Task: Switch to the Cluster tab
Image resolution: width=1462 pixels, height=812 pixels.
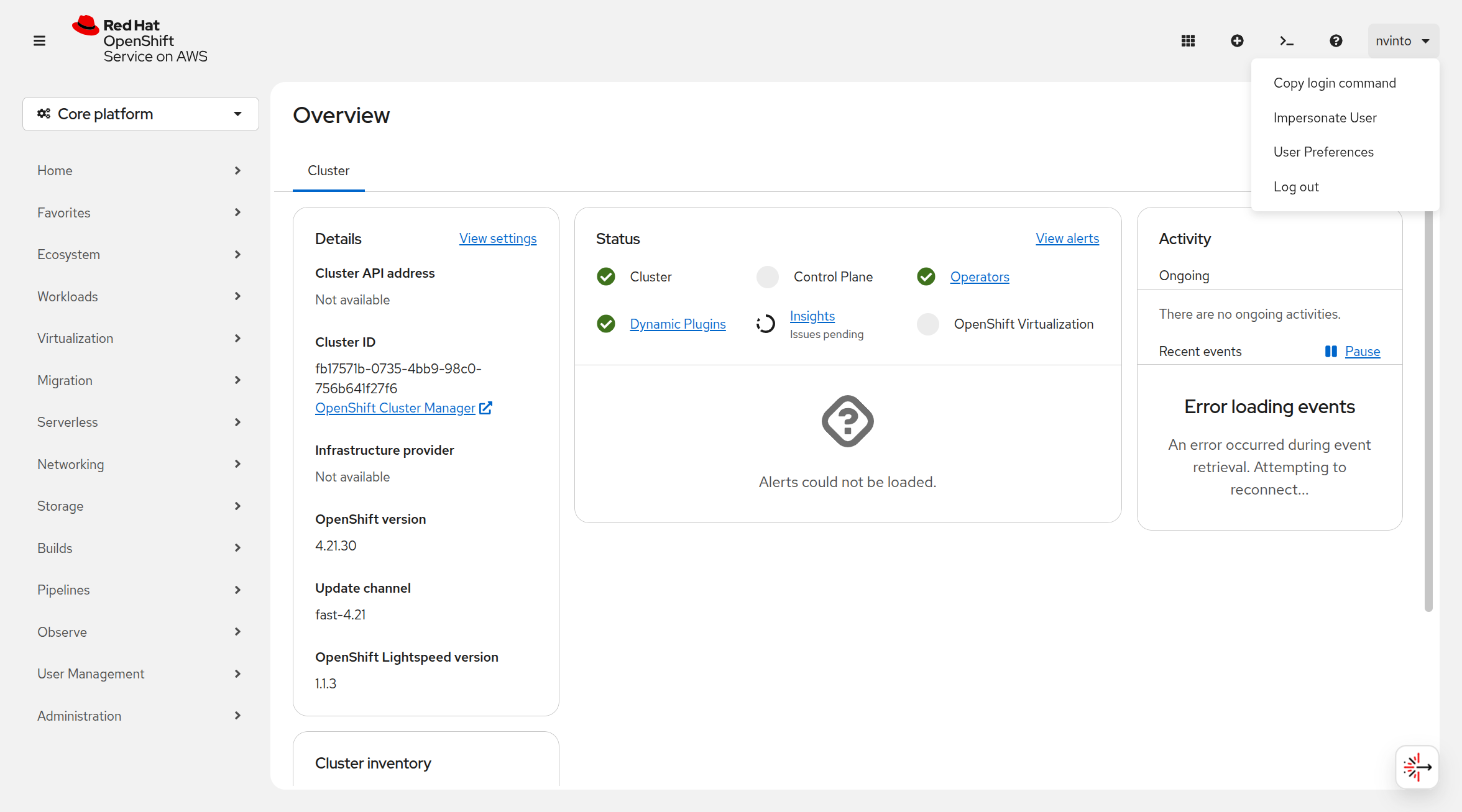Action: tap(329, 171)
